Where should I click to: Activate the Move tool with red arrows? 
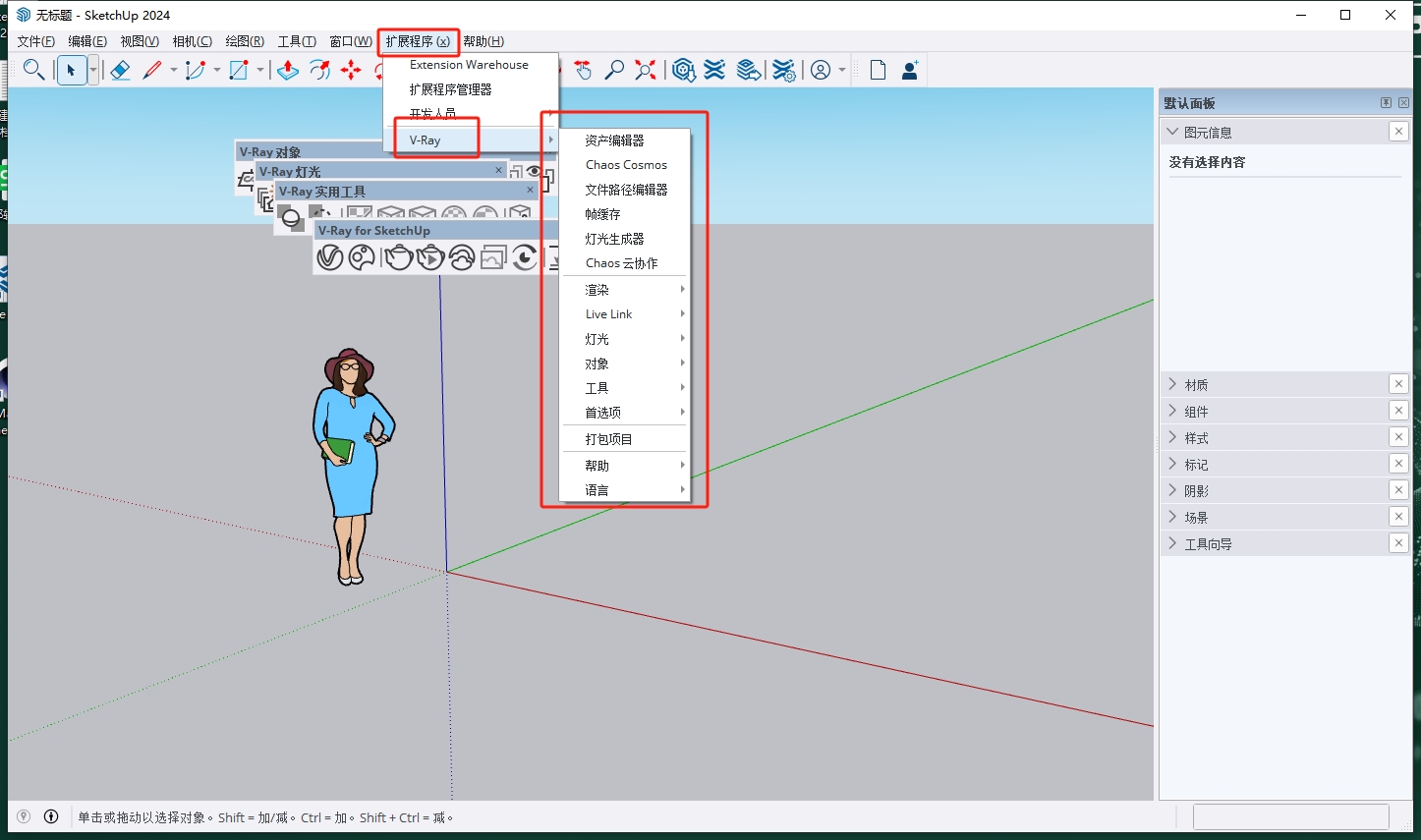click(351, 70)
